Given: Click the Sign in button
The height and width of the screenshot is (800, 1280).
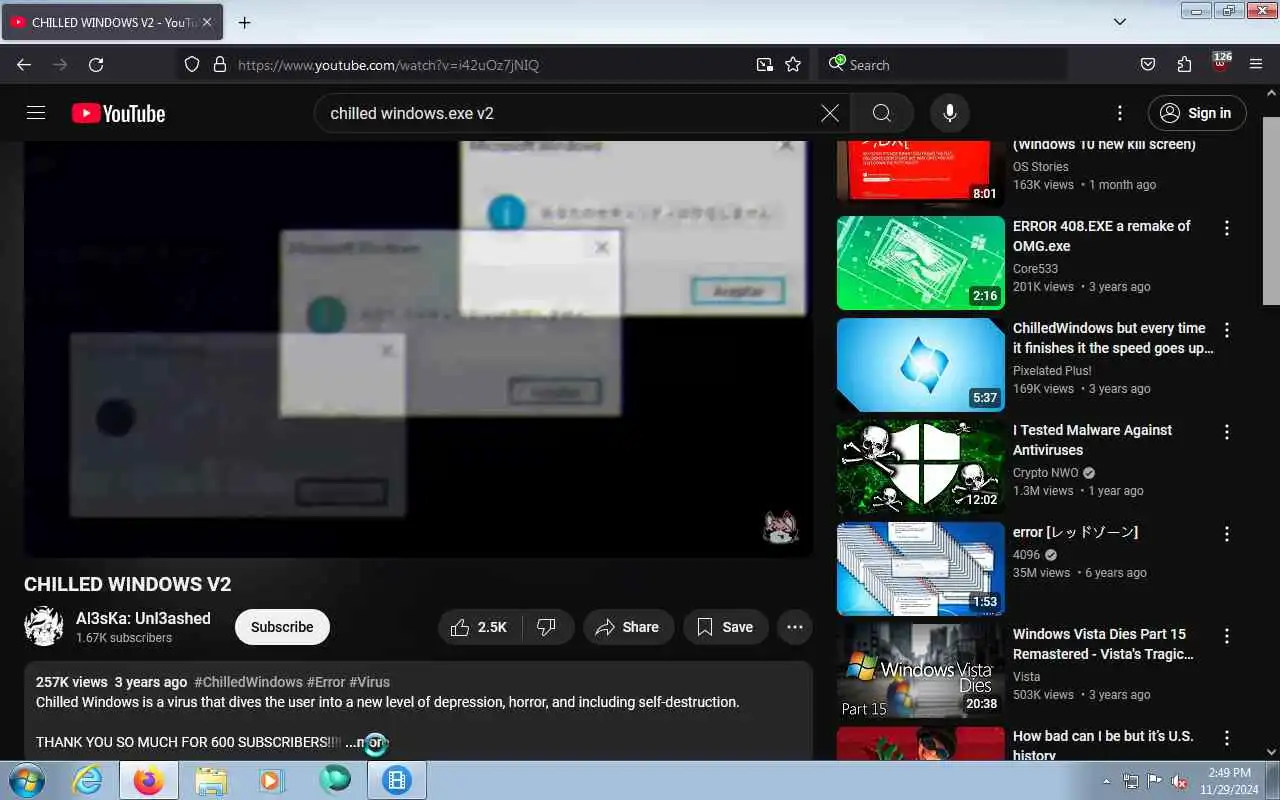Looking at the screenshot, I should click(1197, 113).
